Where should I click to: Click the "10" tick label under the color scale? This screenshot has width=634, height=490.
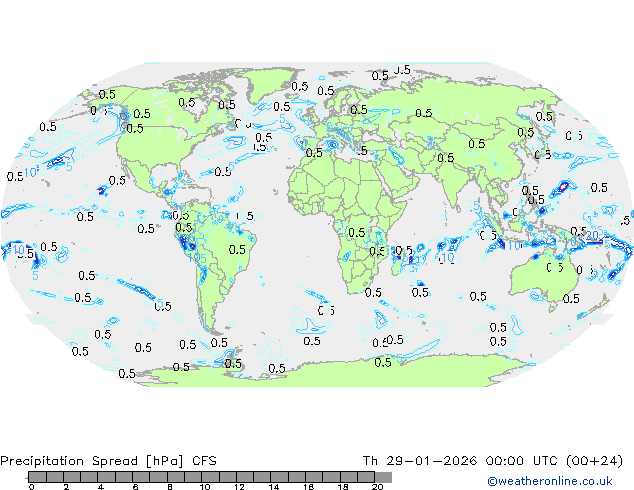point(205,487)
